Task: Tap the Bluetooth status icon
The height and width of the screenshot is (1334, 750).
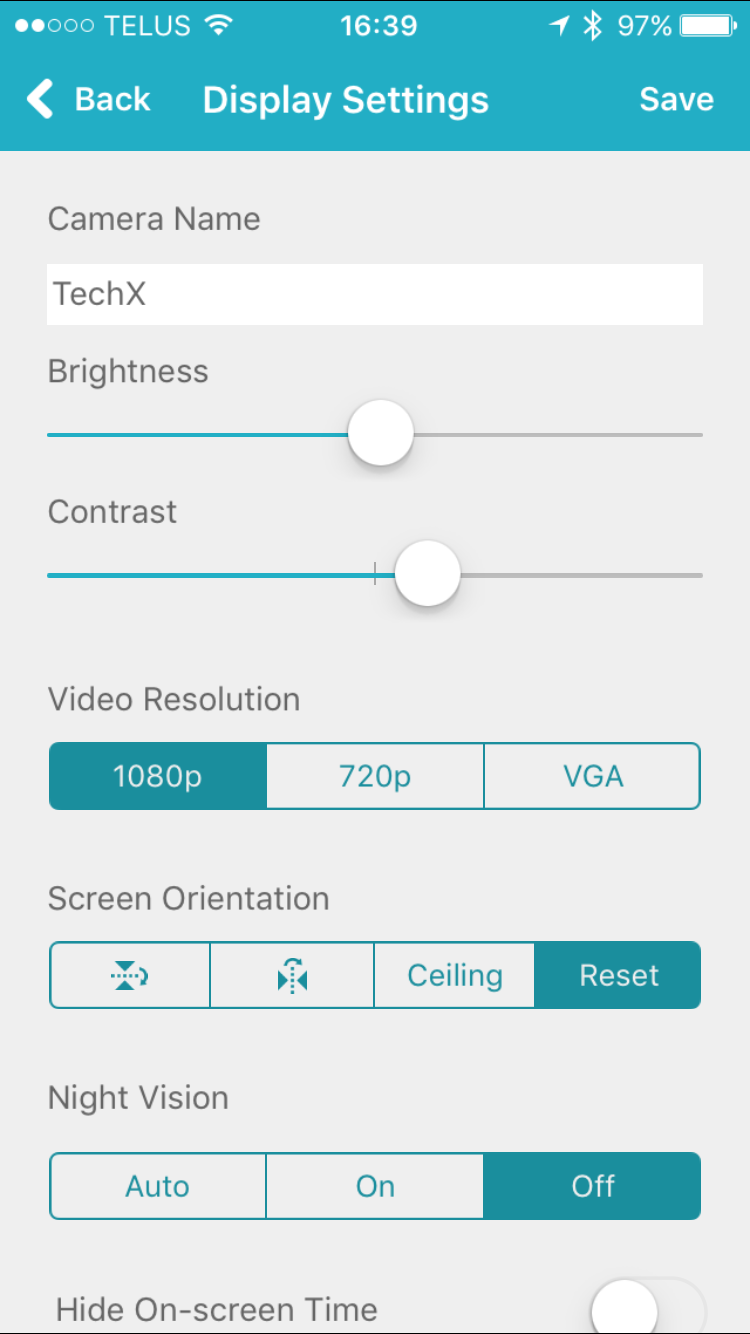Action: (593, 27)
